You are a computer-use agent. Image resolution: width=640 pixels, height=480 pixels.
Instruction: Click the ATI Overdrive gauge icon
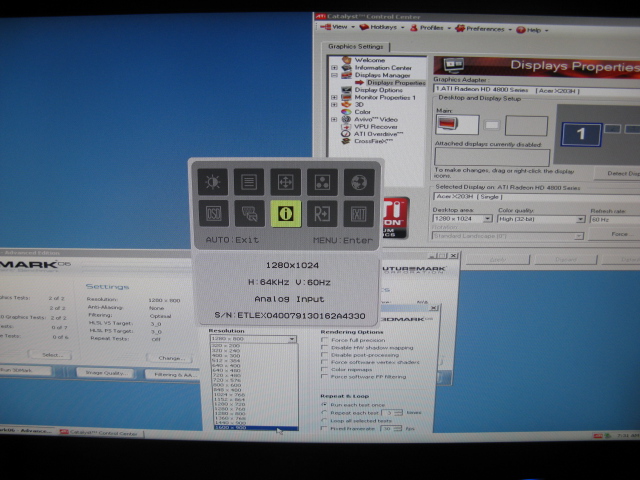(347, 134)
